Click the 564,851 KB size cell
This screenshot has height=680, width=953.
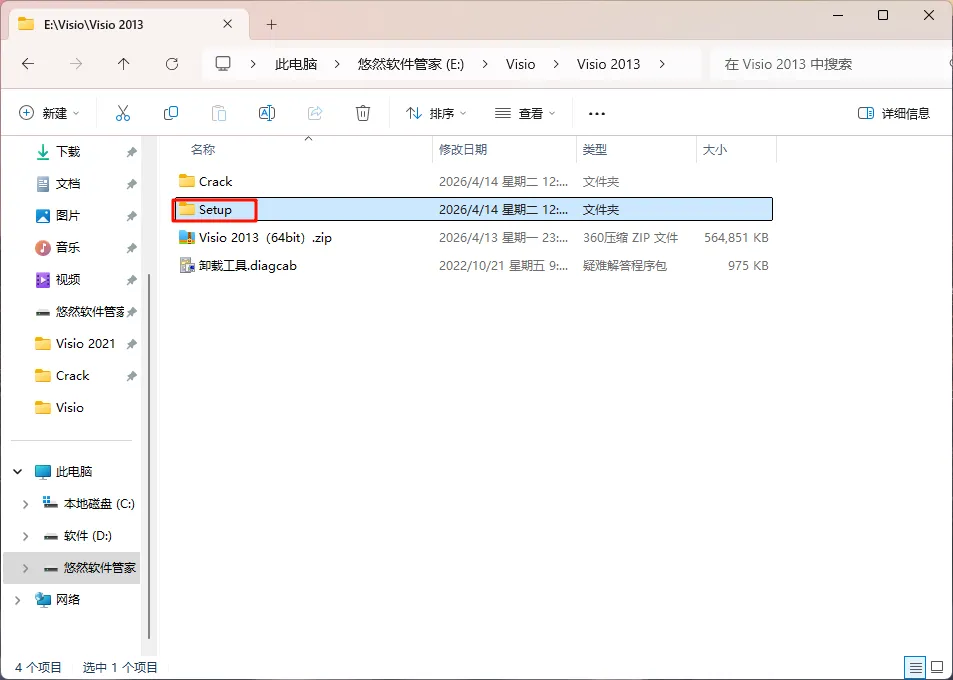736,238
